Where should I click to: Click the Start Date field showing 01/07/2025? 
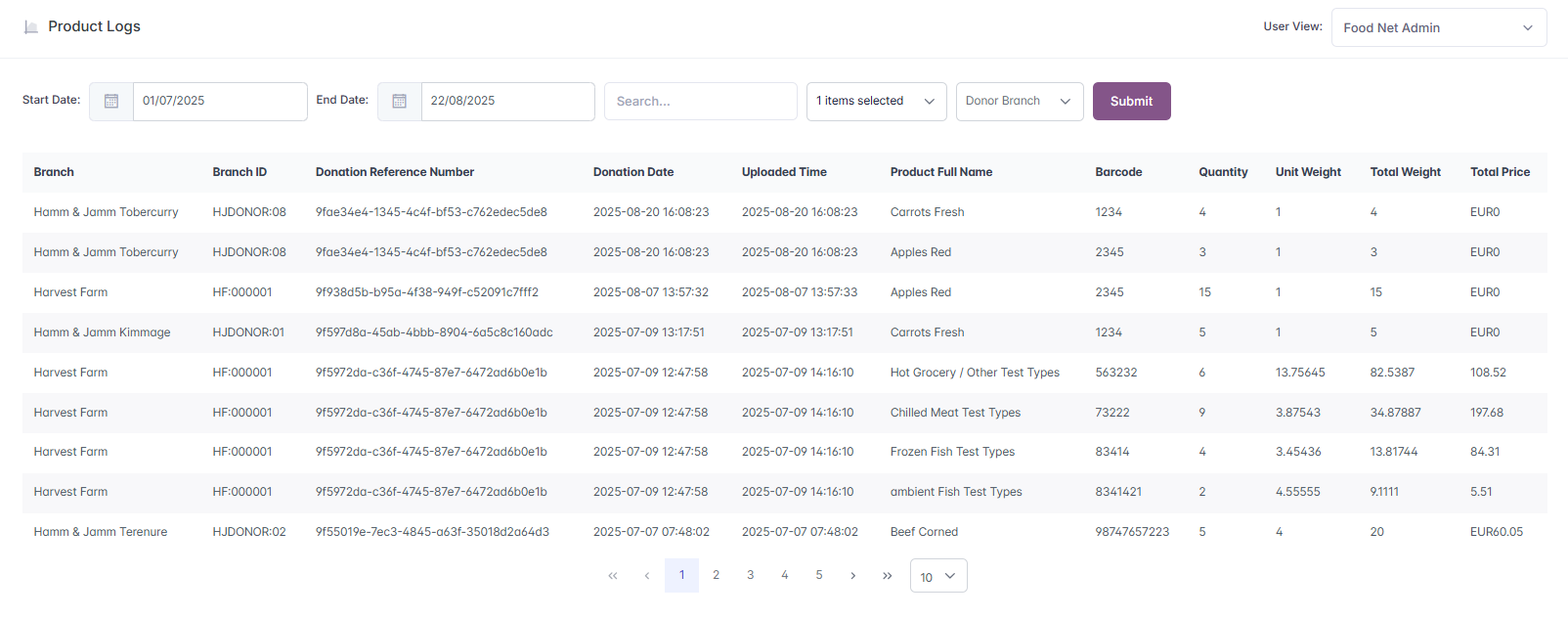click(x=219, y=102)
